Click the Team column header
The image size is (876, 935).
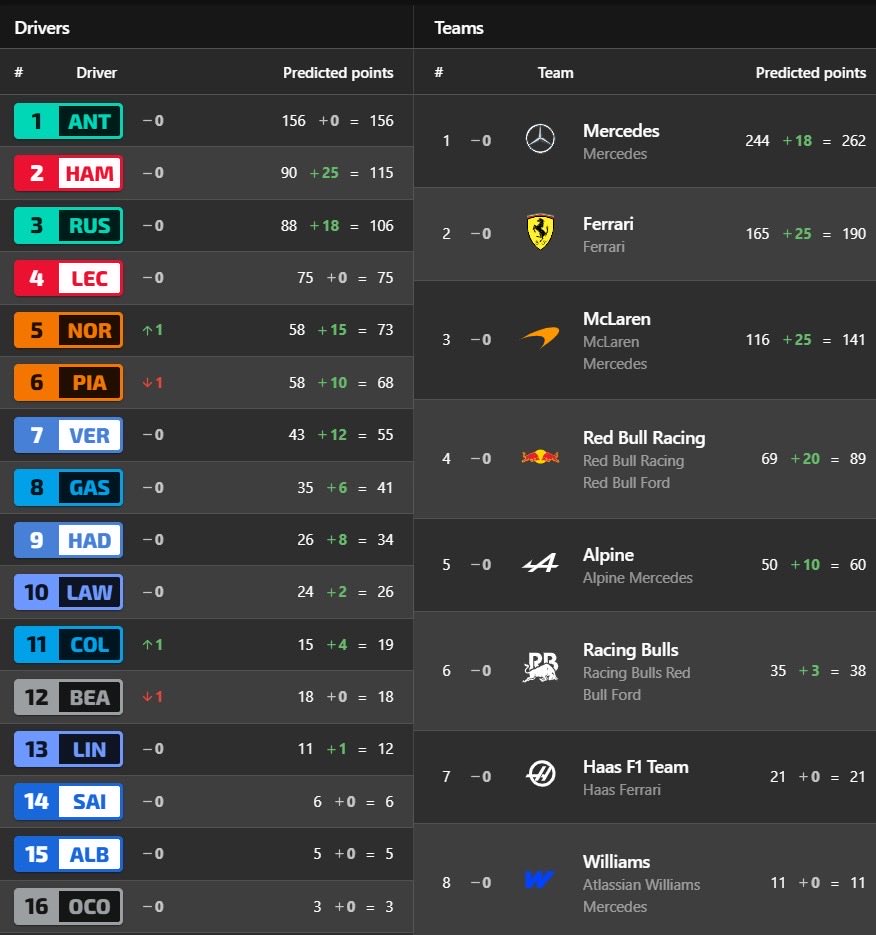point(555,73)
